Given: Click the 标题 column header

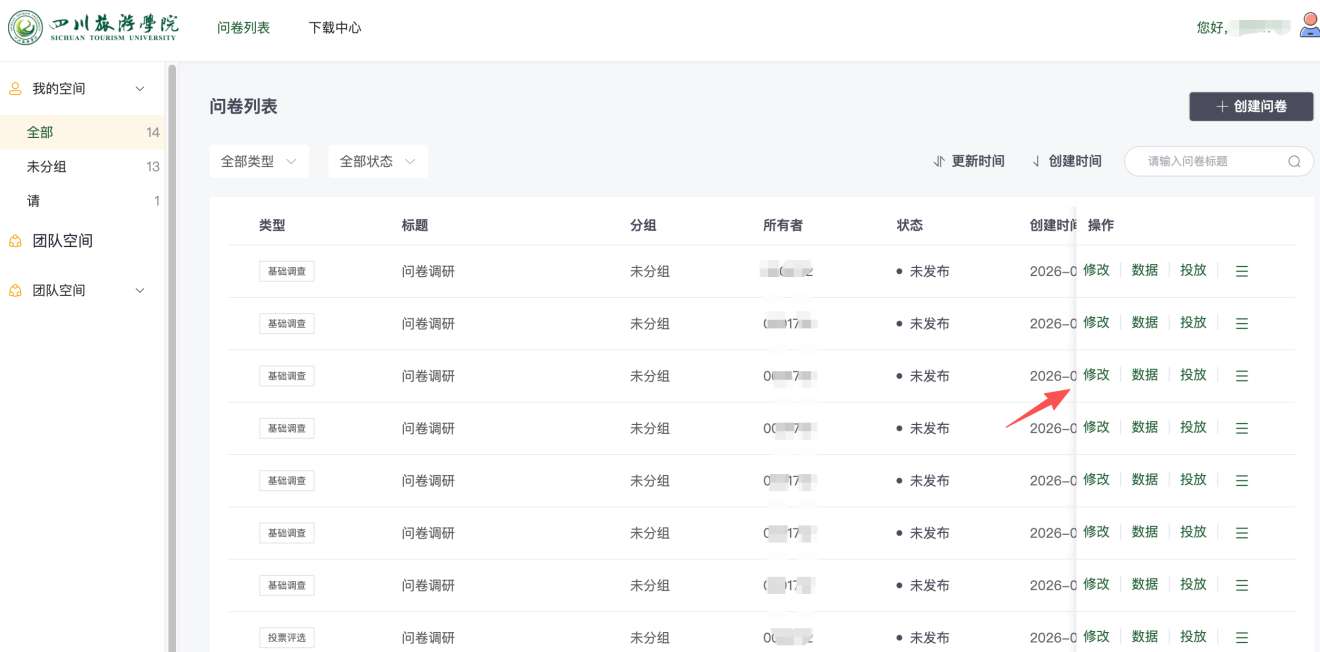Looking at the screenshot, I should click(x=415, y=226).
